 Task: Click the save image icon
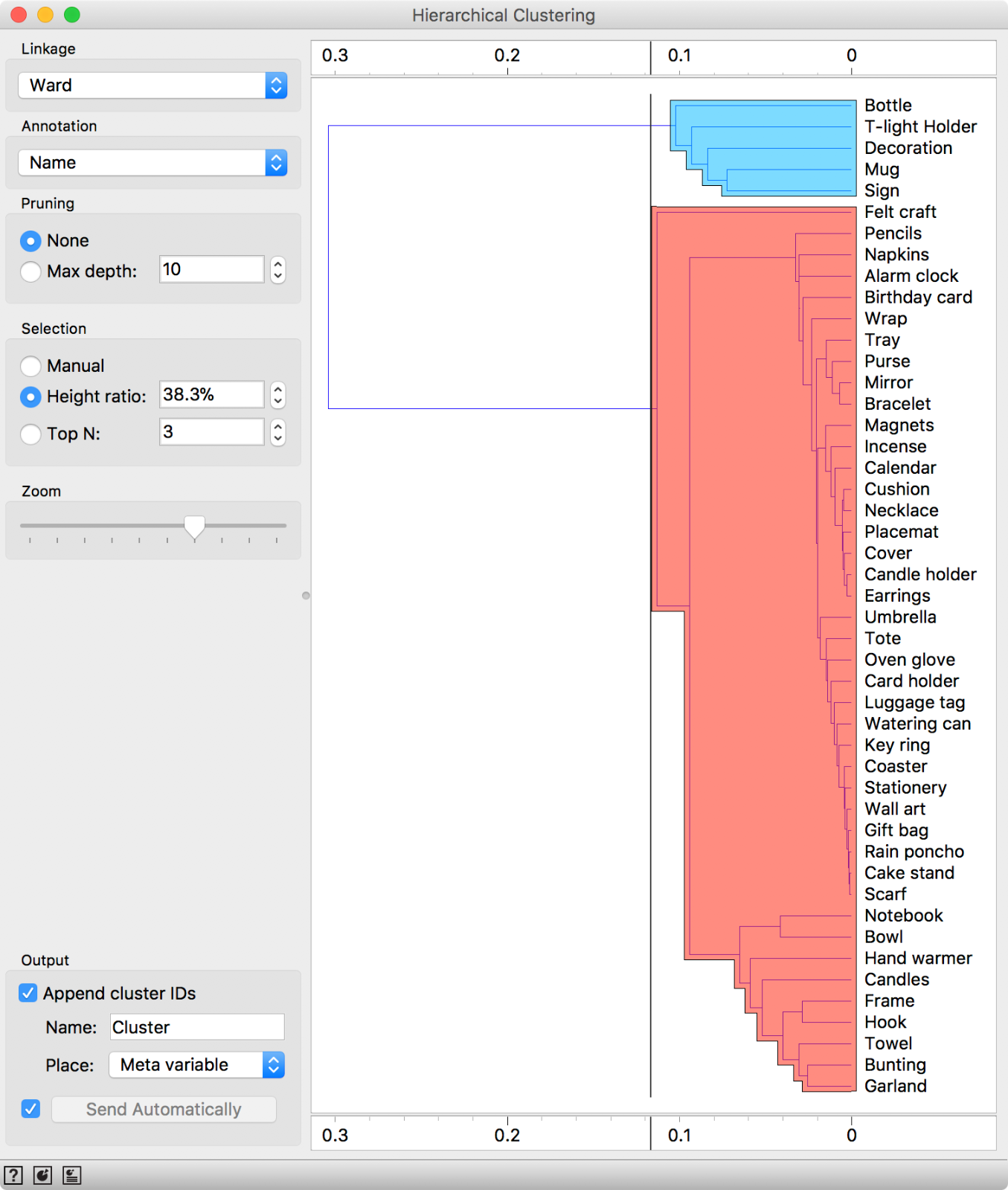[42, 1175]
